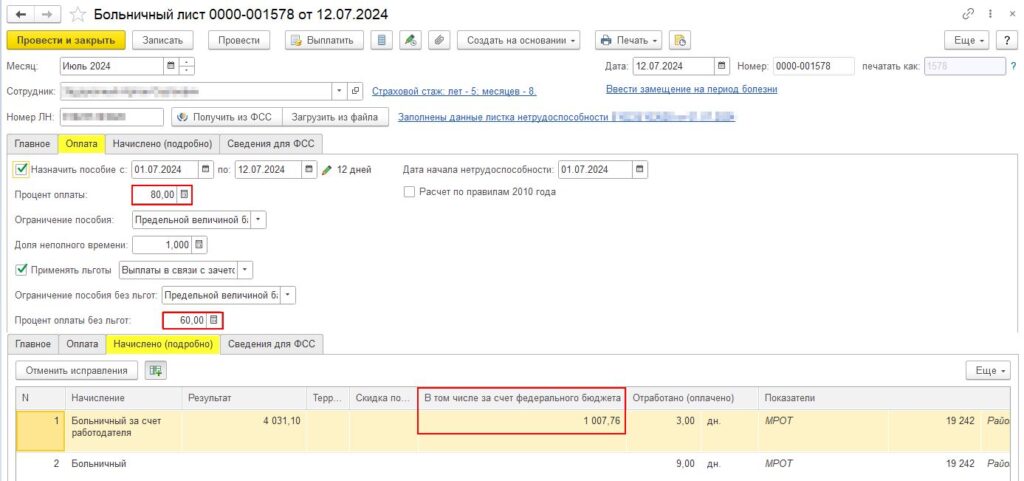The width and height of the screenshot is (1024, 481).
Task: Open the lower Оплата tab
Action: 82,344
